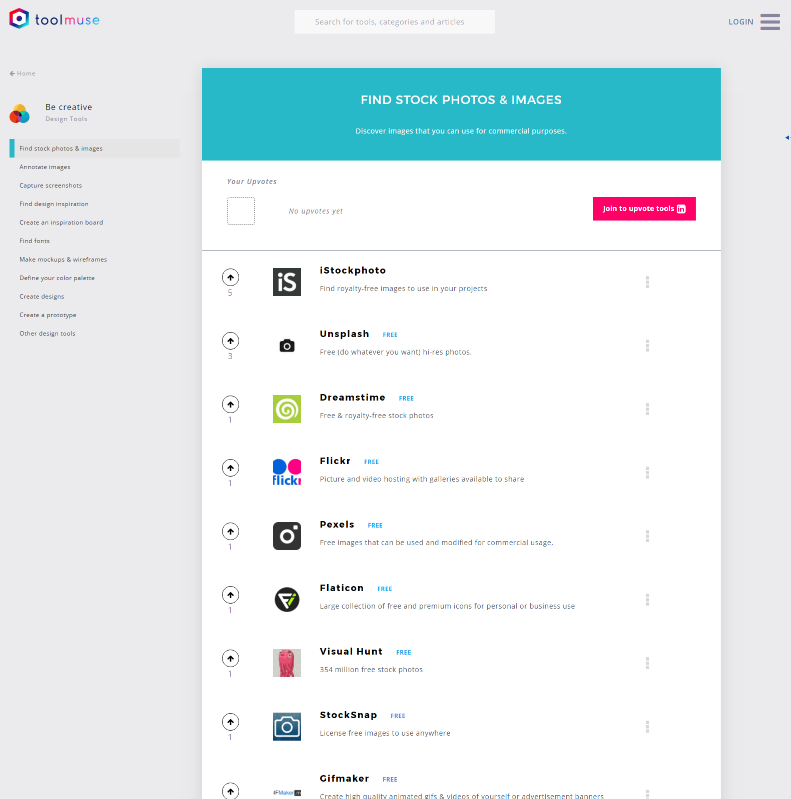
Task: Open the Flaticon title link
Action: (341, 588)
